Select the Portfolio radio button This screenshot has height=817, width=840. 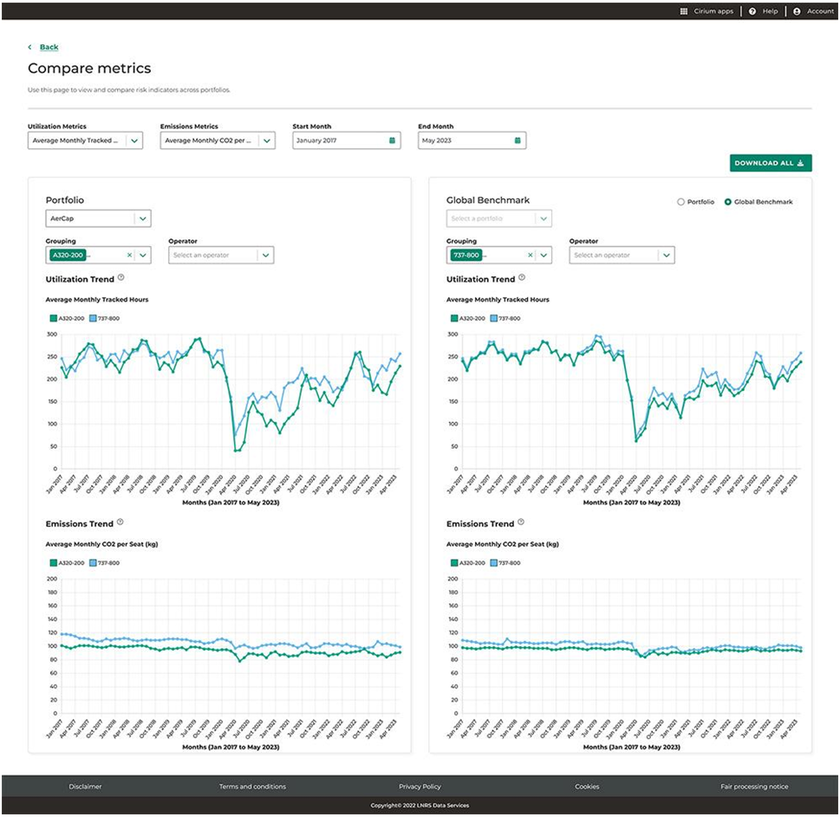pos(682,202)
